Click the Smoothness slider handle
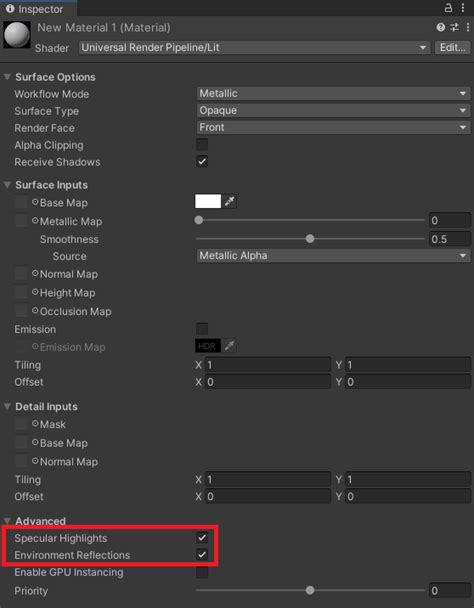This screenshot has width=474, height=608. coord(310,239)
